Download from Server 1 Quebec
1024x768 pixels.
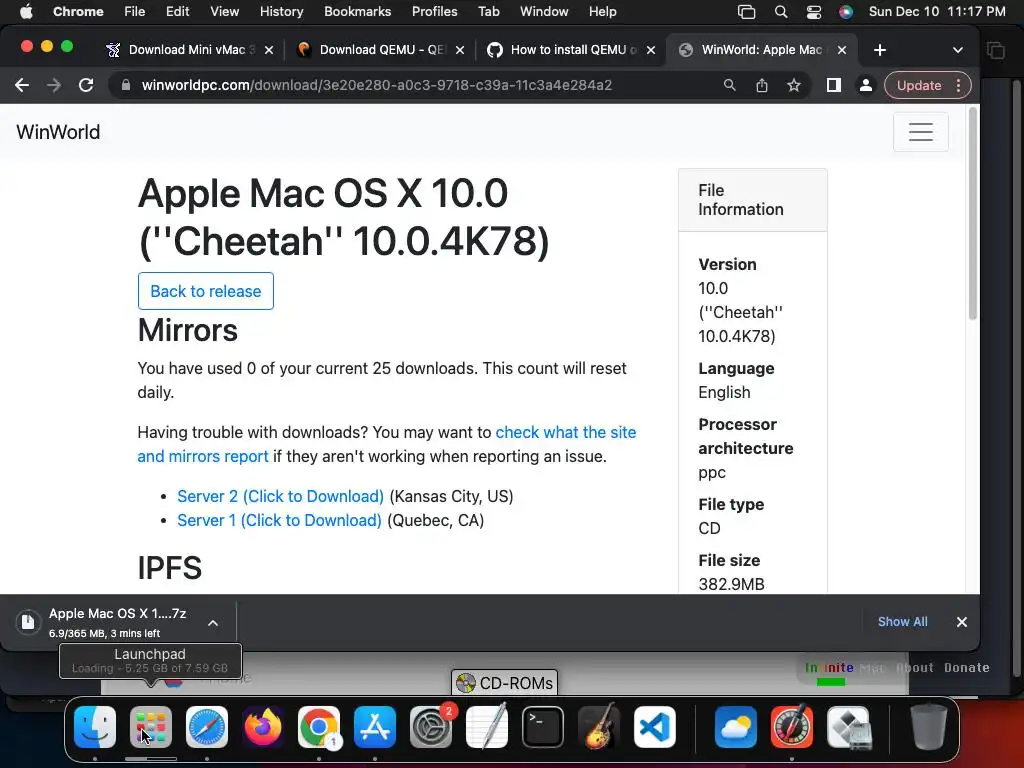coord(280,520)
